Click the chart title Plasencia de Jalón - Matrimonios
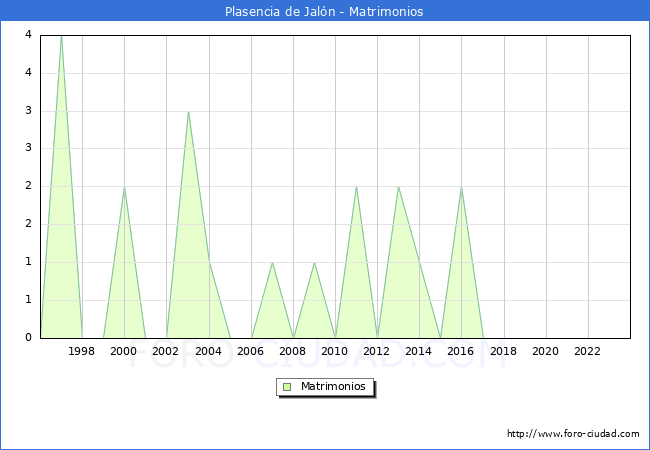650x450 pixels. pos(324,11)
